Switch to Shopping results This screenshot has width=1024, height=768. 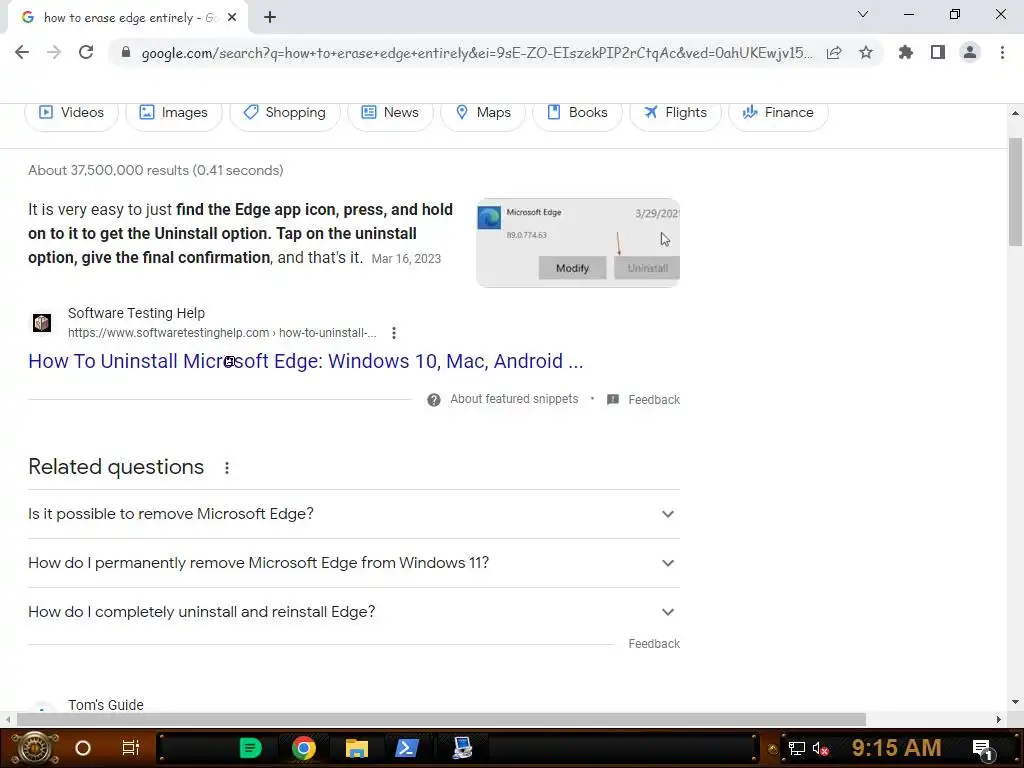(x=285, y=112)
